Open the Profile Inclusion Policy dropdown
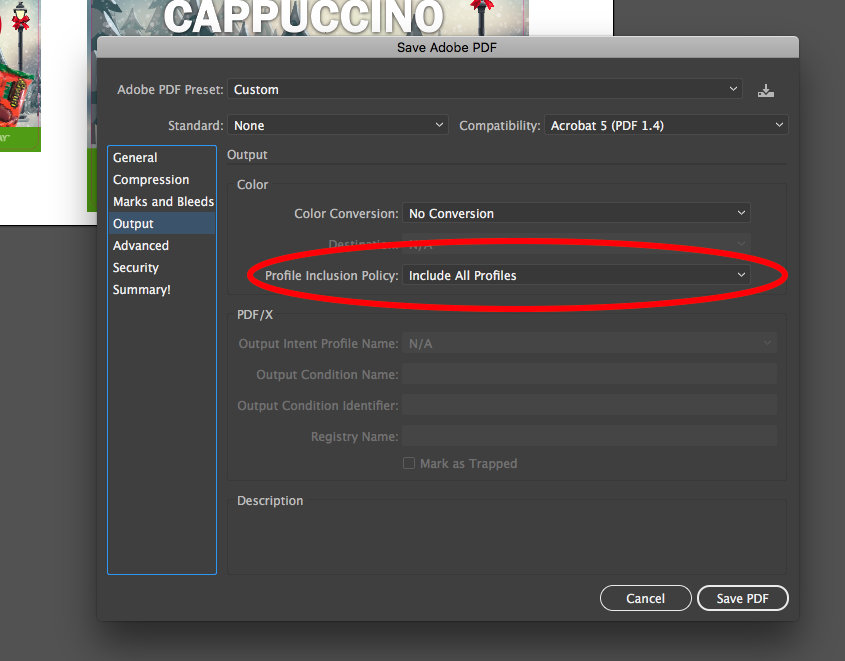Image resolution: width=845 pixels, height=661 pixels. [576, 275]
